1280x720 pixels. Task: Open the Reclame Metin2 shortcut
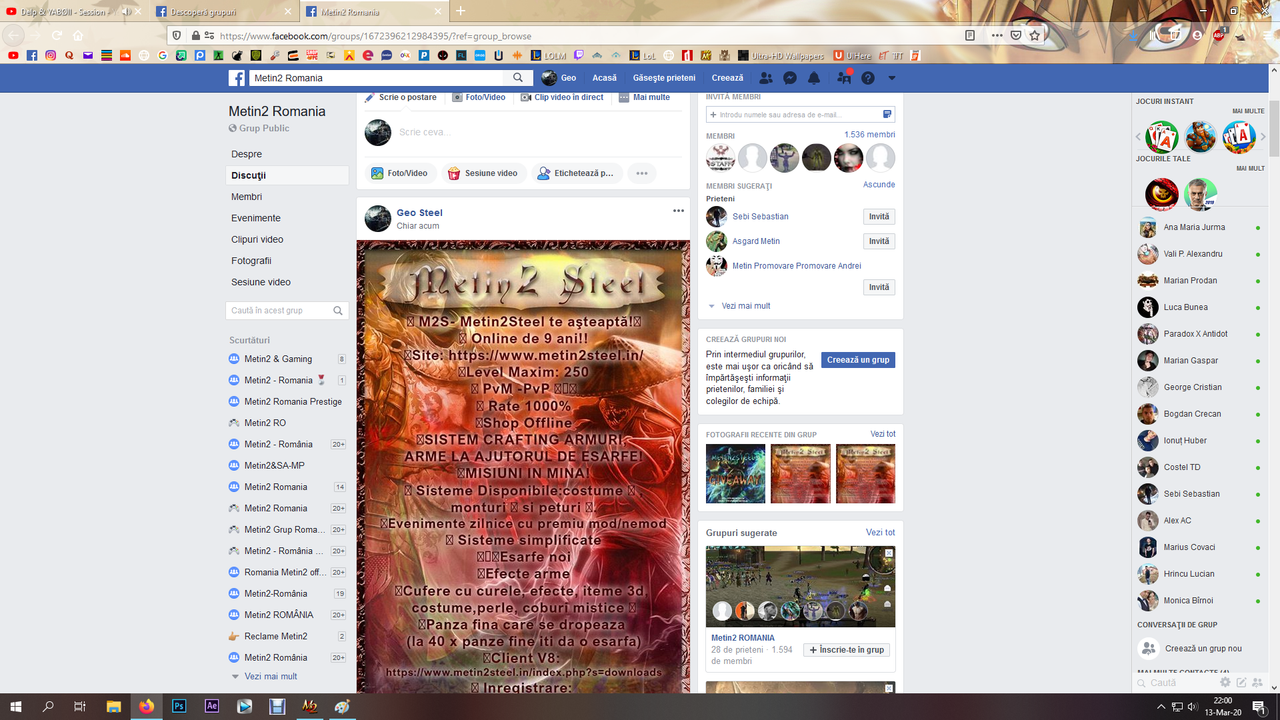pos(276,636)
